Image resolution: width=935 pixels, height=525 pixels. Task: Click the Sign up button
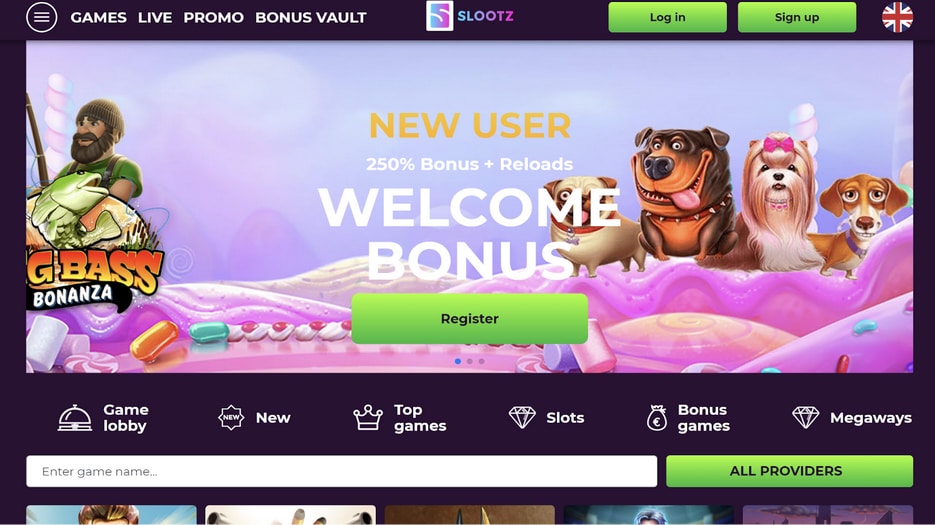tap(797, 17)
